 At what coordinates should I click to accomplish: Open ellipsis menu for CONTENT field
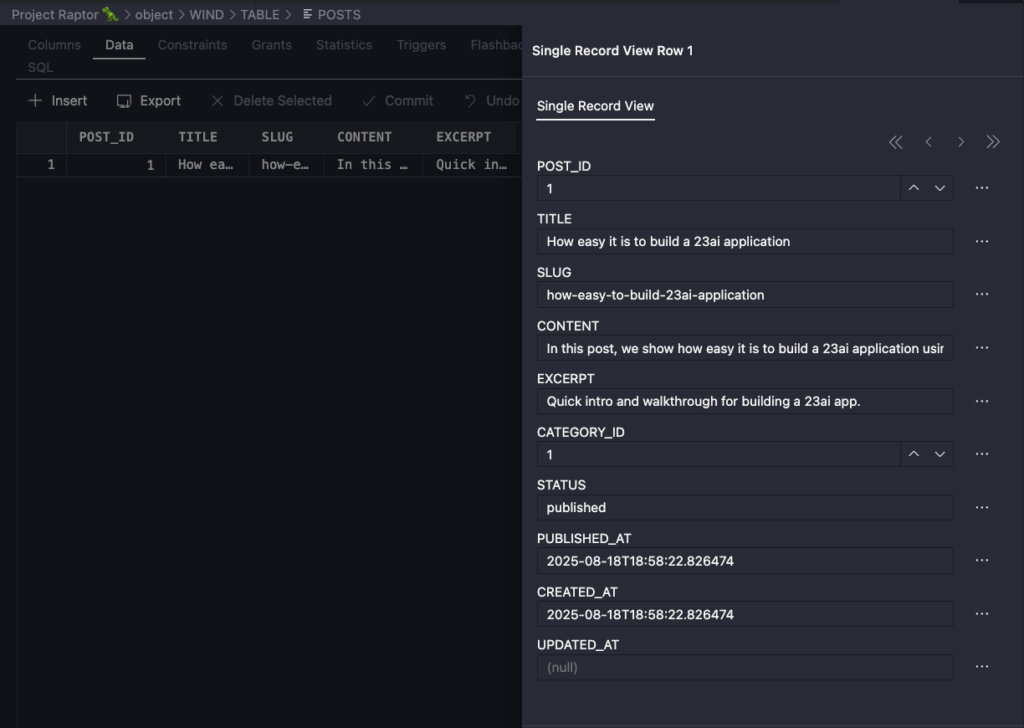982,348
